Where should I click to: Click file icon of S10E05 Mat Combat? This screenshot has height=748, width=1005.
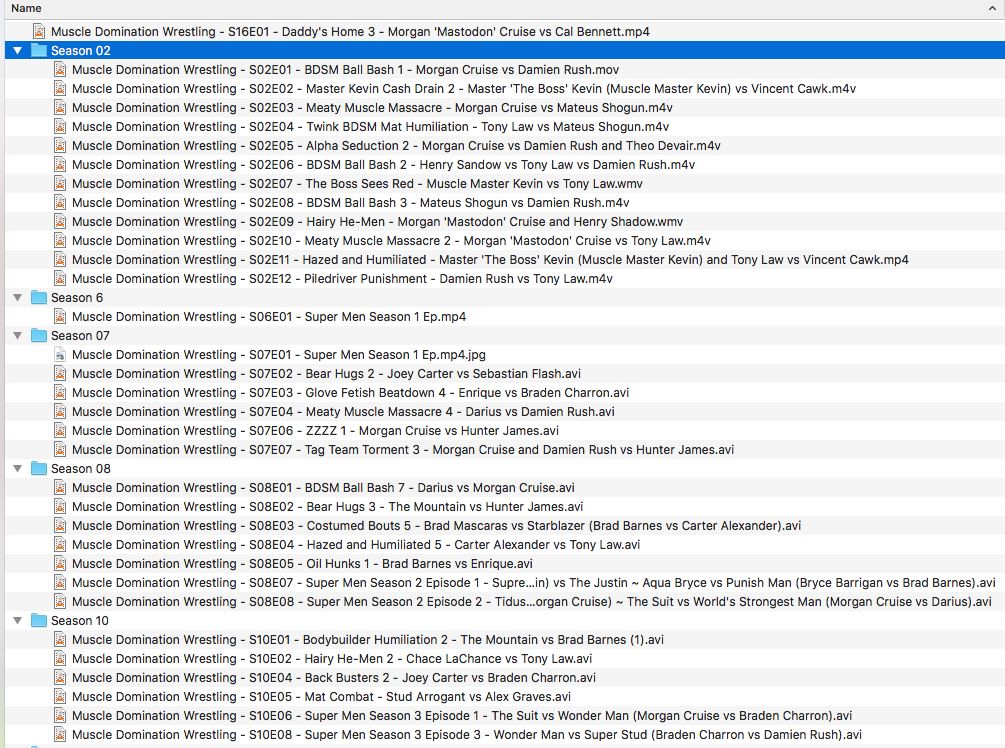pyautogui.click(x=60, y=697)
